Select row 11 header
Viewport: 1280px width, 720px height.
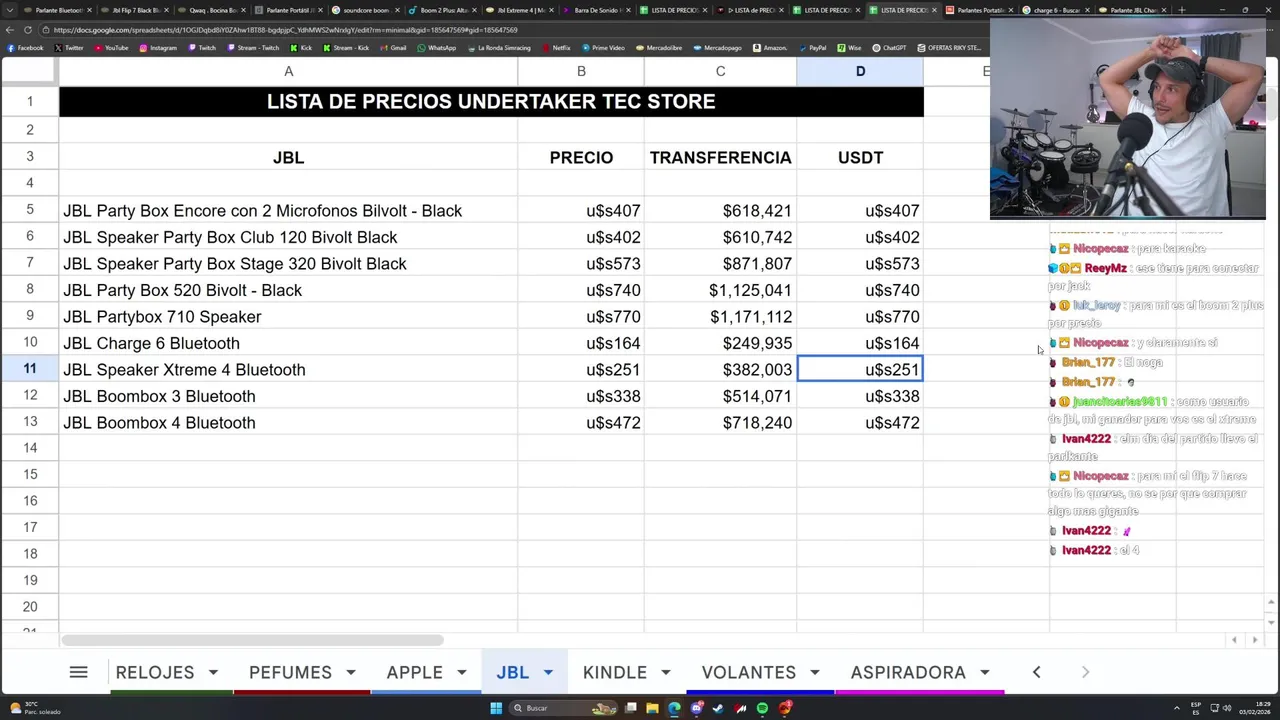[29, 369]
